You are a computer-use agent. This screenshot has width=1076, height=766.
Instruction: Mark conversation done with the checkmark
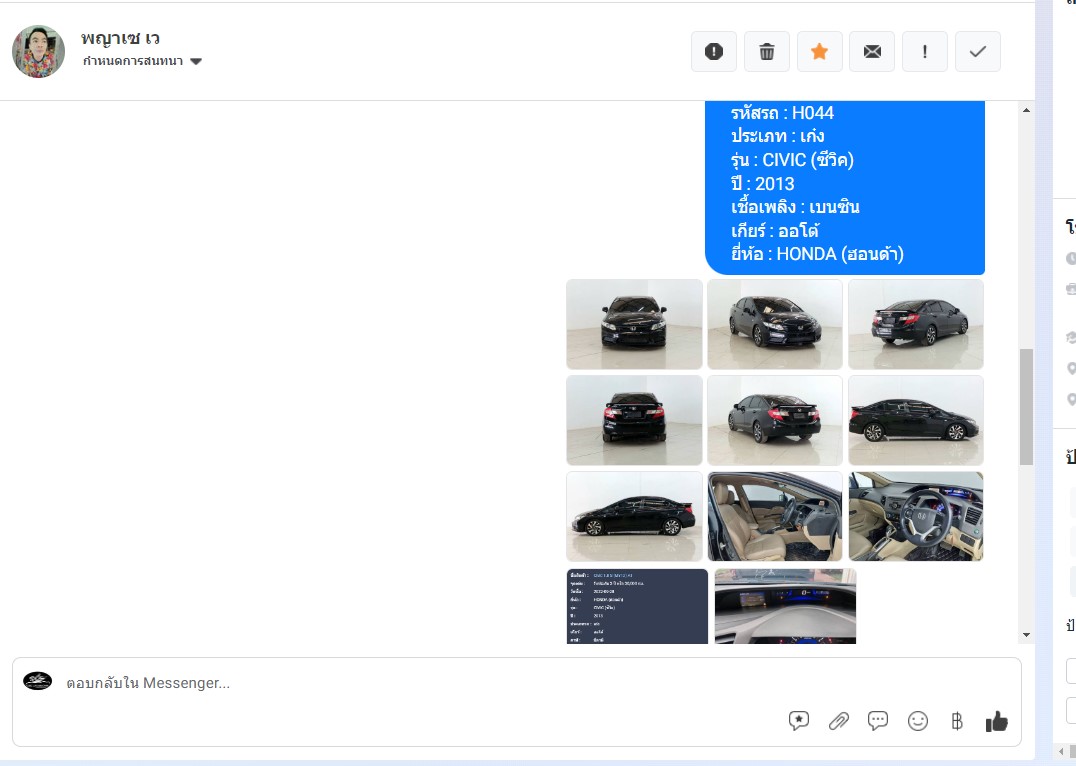978,52
